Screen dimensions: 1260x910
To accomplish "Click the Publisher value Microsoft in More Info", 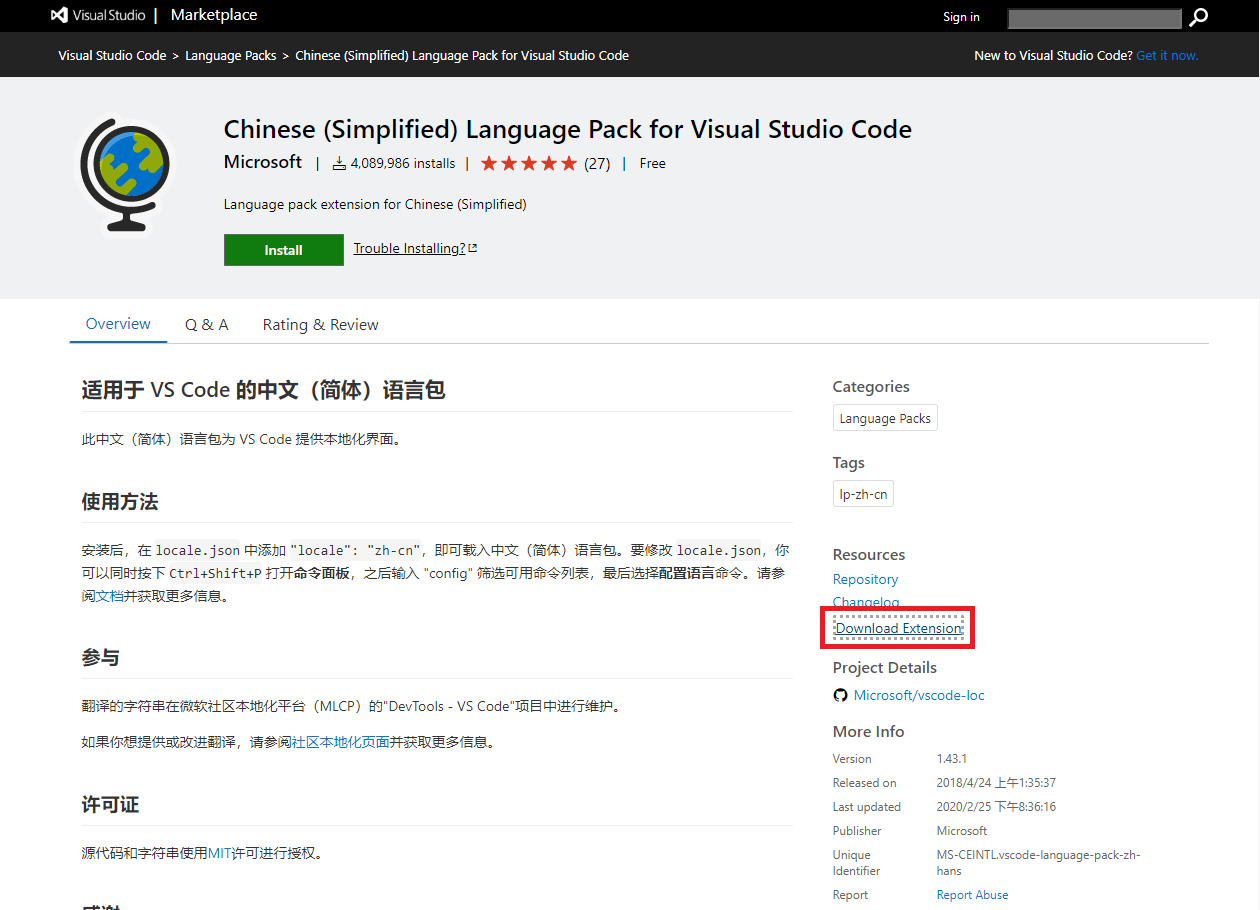I will pyautogui.click(x=962, y=831).
